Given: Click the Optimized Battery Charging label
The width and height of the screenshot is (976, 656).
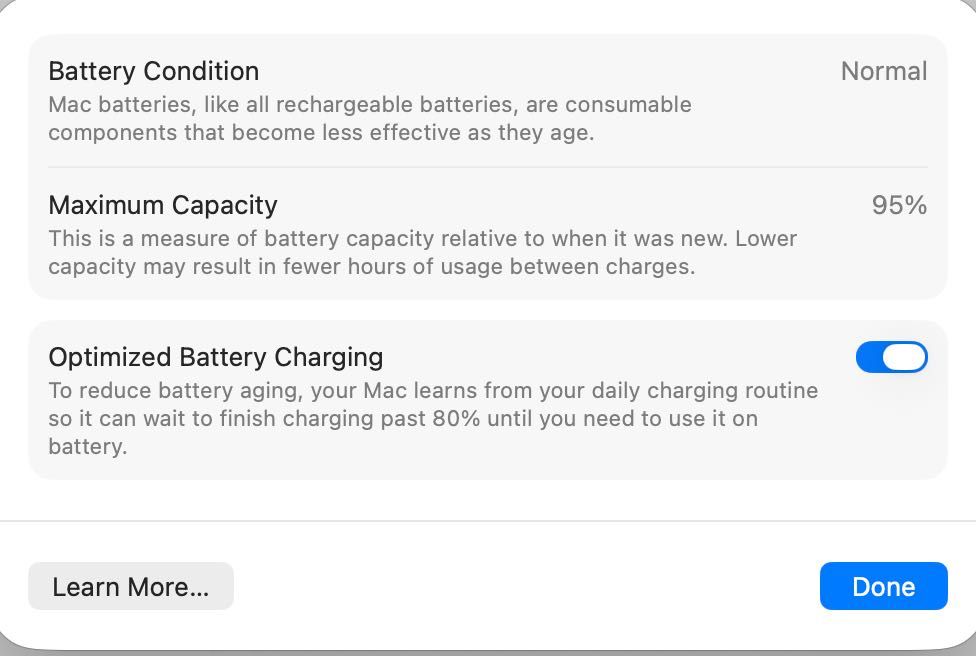Looking at the screenshot, I should coord(215,357).
